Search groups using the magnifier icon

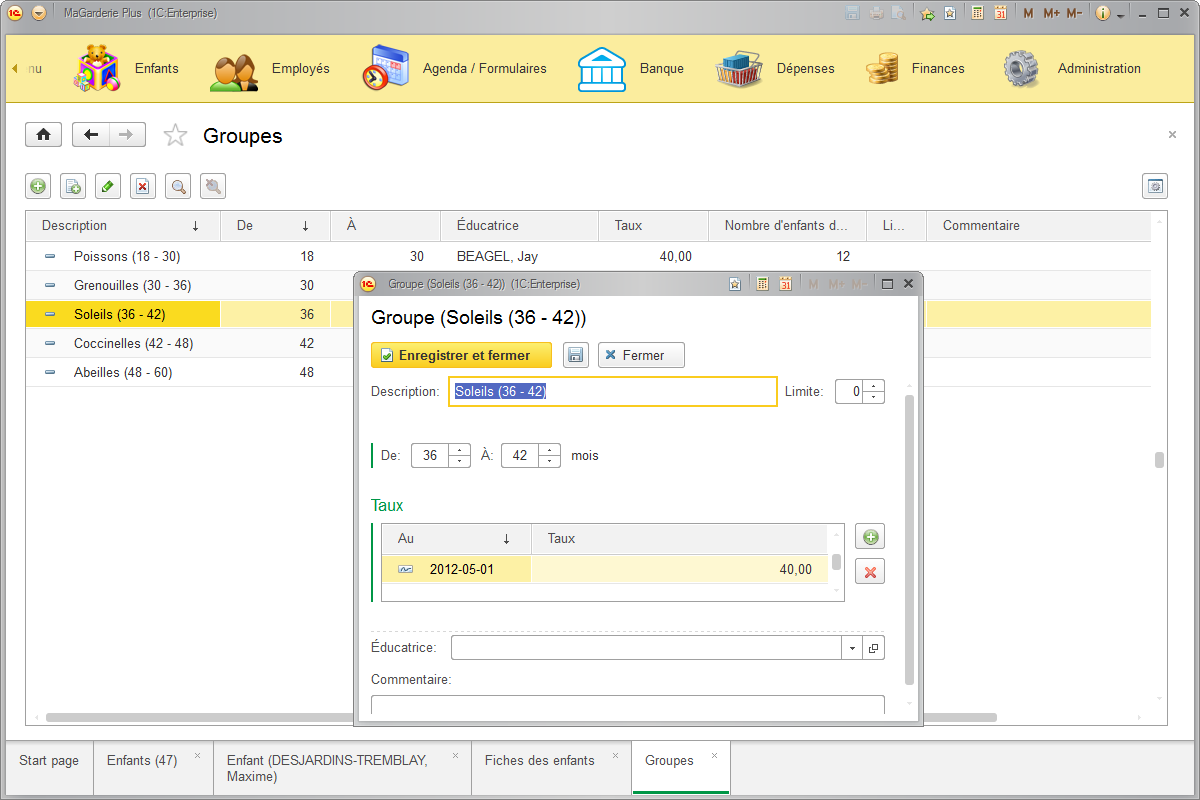click(x=178, y=186)
